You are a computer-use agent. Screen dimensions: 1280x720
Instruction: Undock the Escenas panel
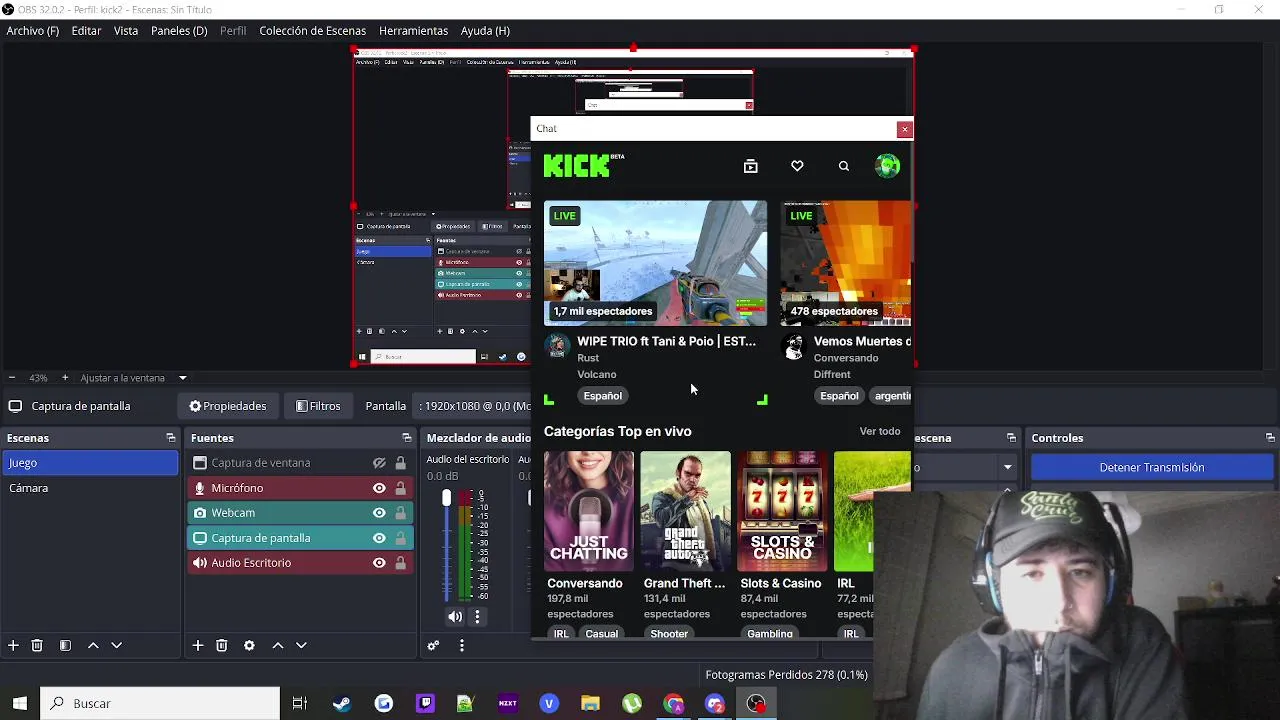tap(171, 438)
